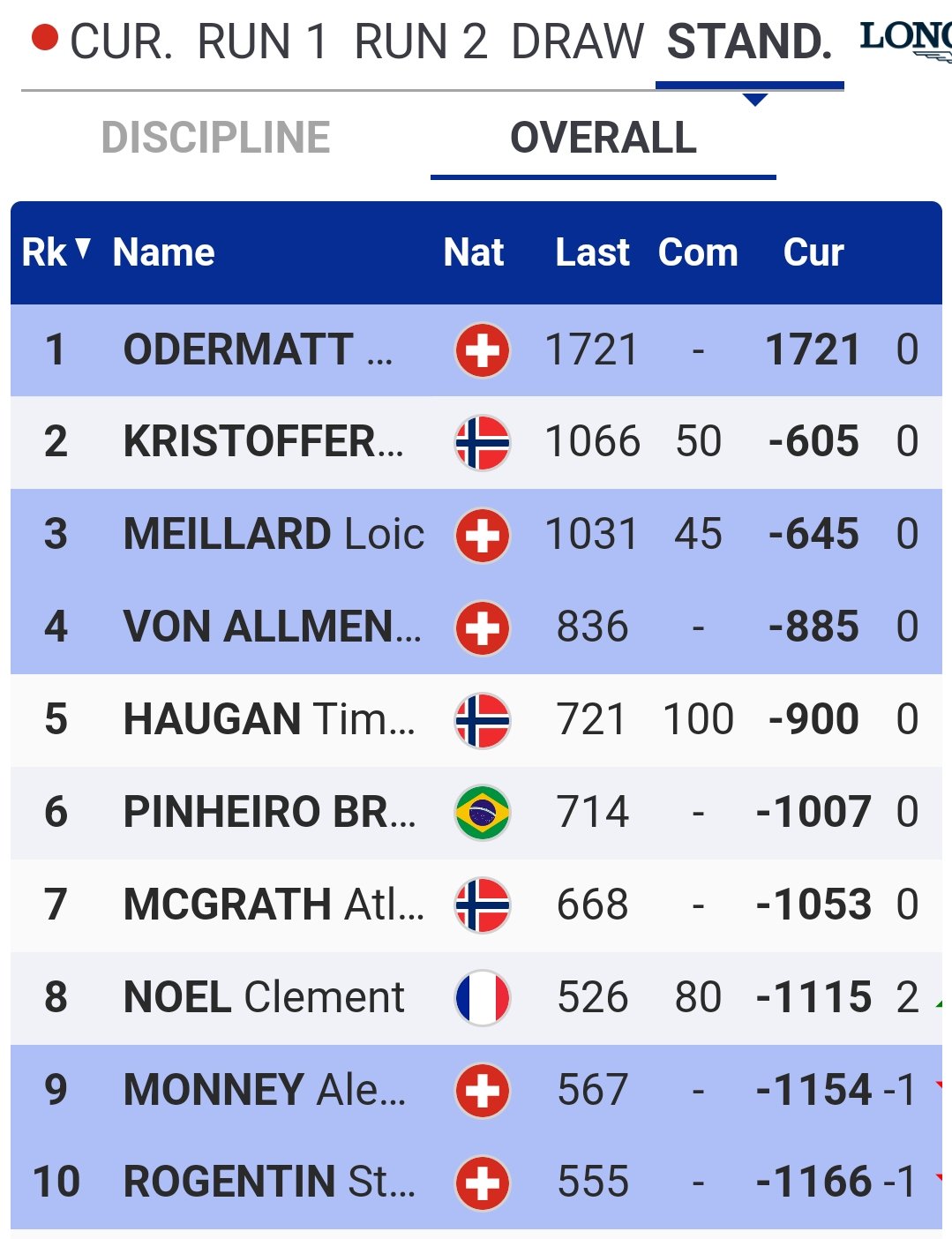Click the French flag beside Noel Clement

coord(482,998)
